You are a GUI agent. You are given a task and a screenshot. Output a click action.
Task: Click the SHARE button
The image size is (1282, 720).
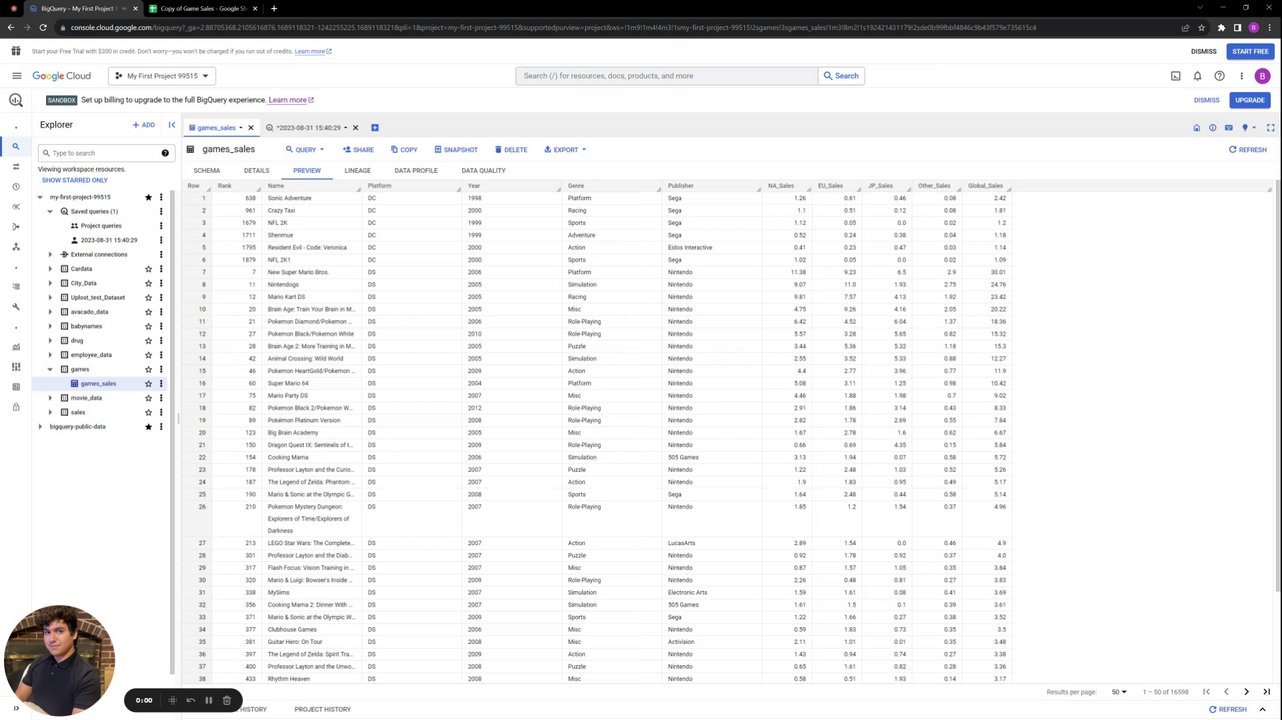click(358, 150)
